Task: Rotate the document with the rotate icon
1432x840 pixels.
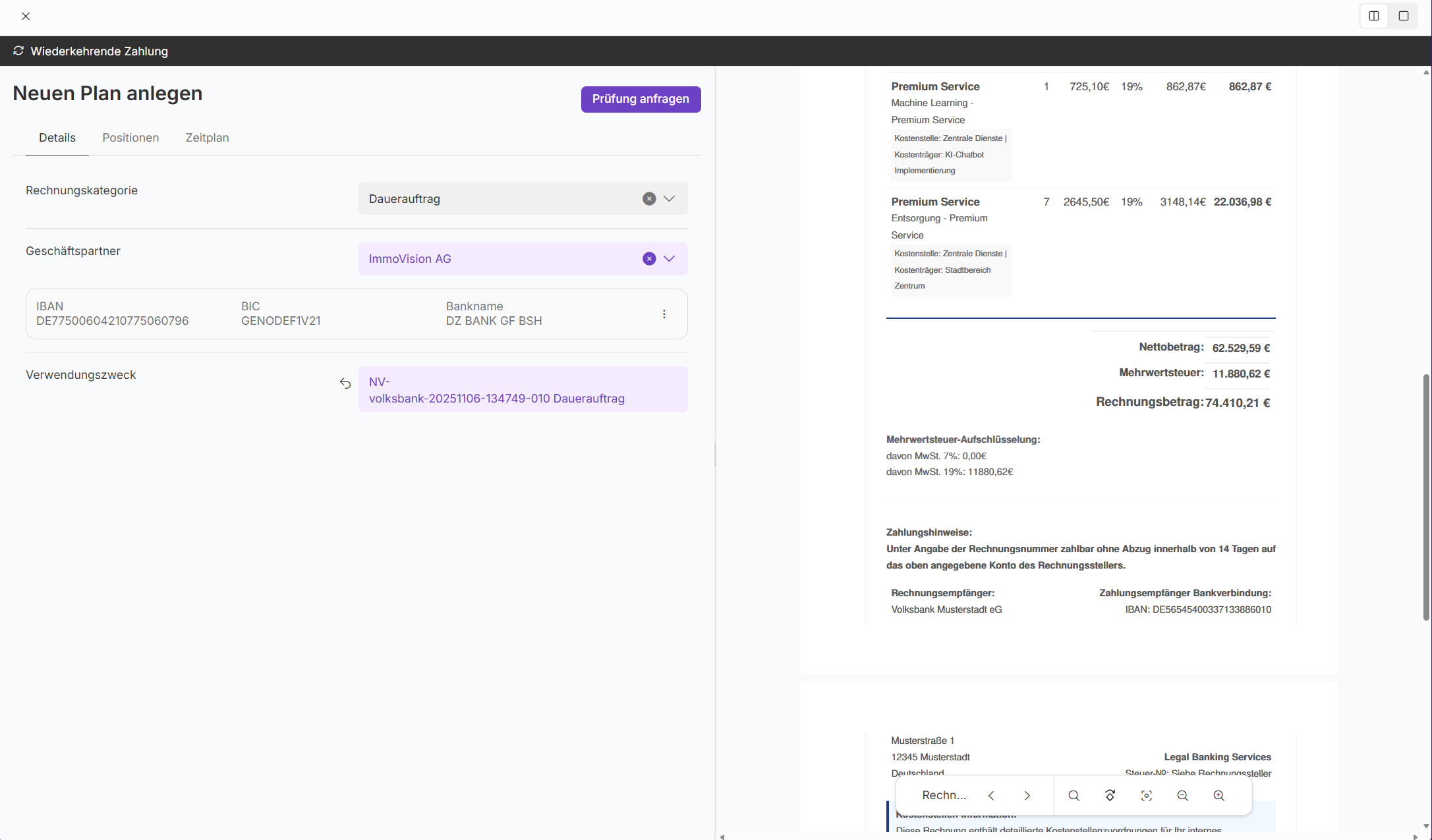Action: [x=1110, y=795]
